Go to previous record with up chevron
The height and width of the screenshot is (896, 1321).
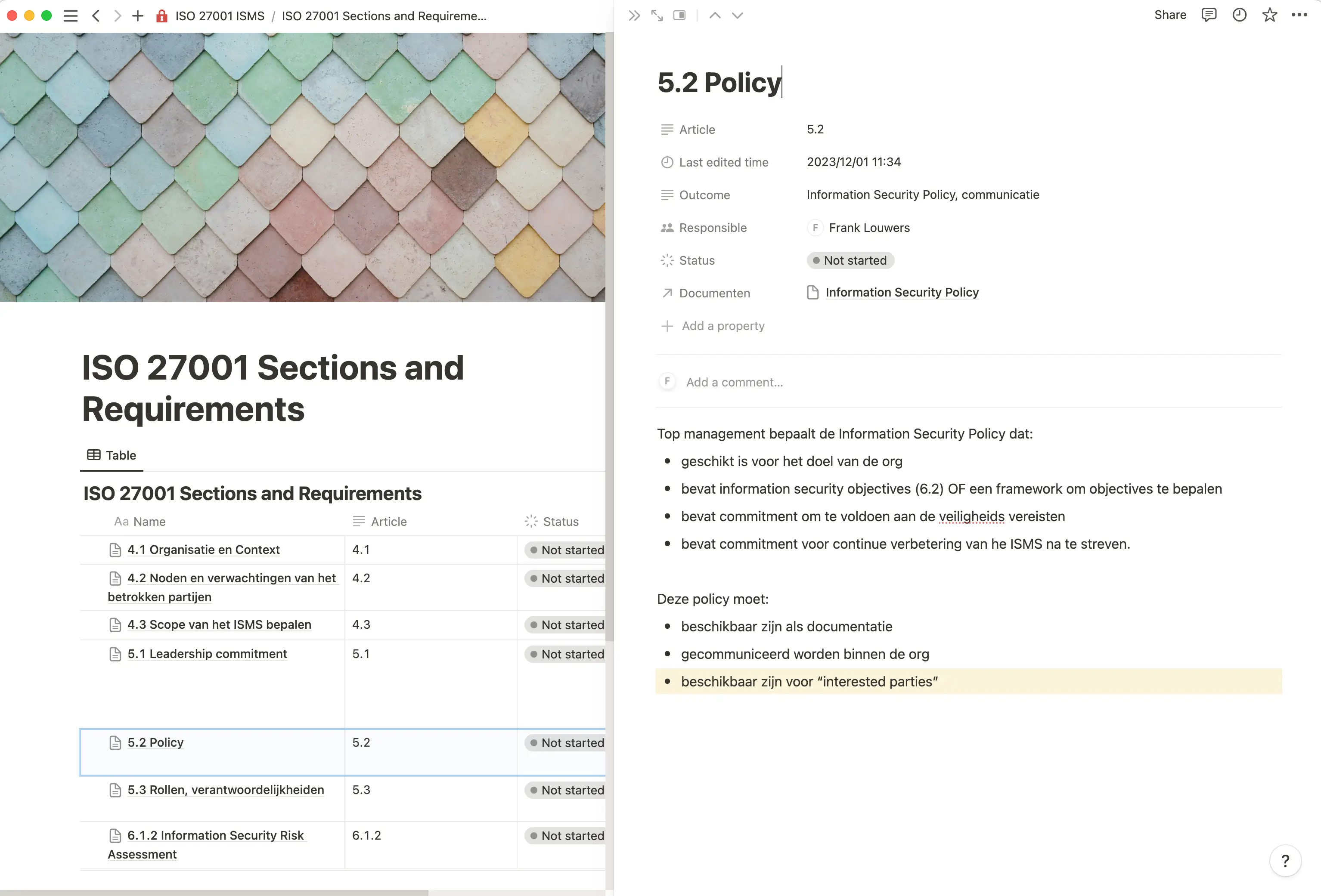[x=715, y=15]
